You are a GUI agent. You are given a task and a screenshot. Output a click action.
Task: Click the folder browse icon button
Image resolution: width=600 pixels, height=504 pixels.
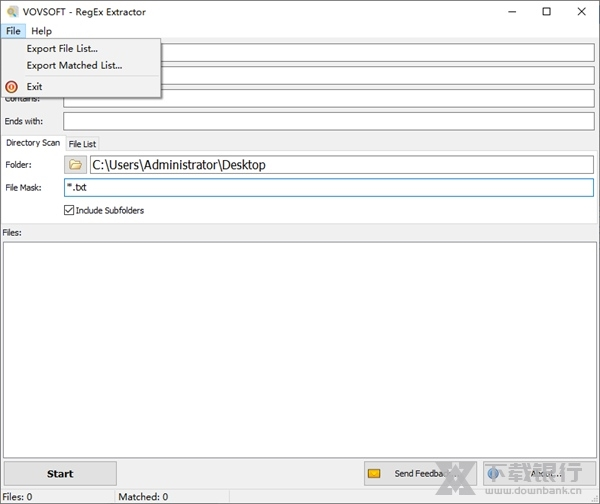click(x=75, y=165)
